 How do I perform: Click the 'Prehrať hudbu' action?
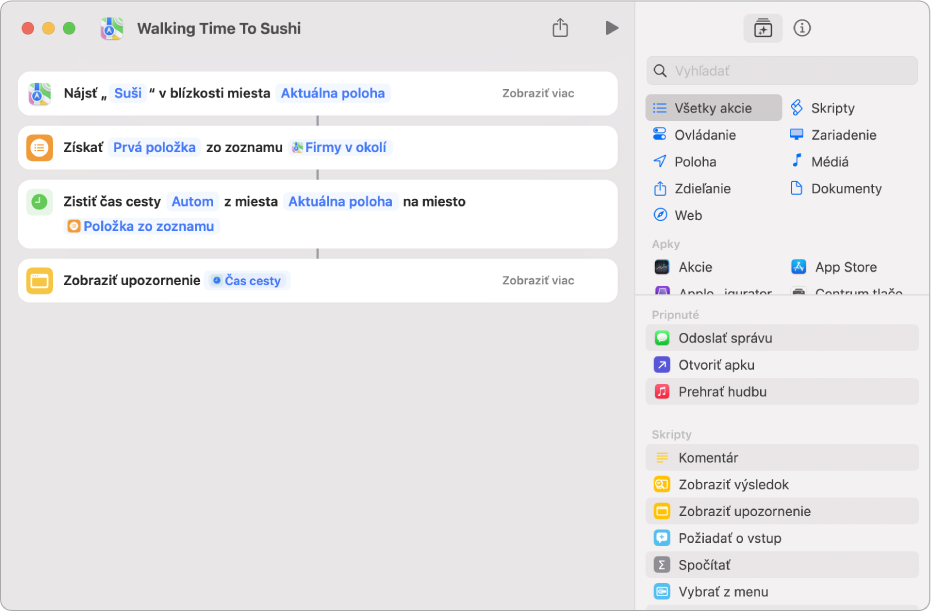click(722, 392)
